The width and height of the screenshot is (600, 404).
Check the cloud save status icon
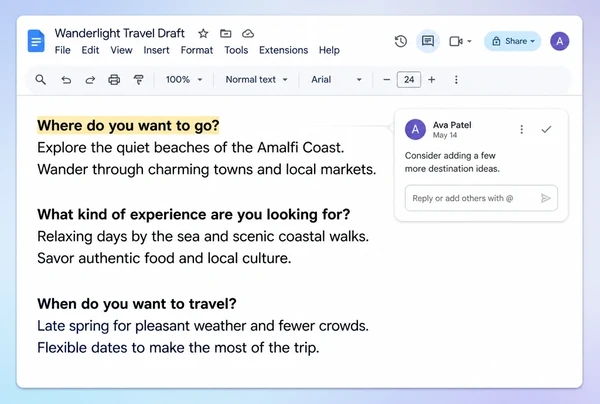(x=248, y=34)
